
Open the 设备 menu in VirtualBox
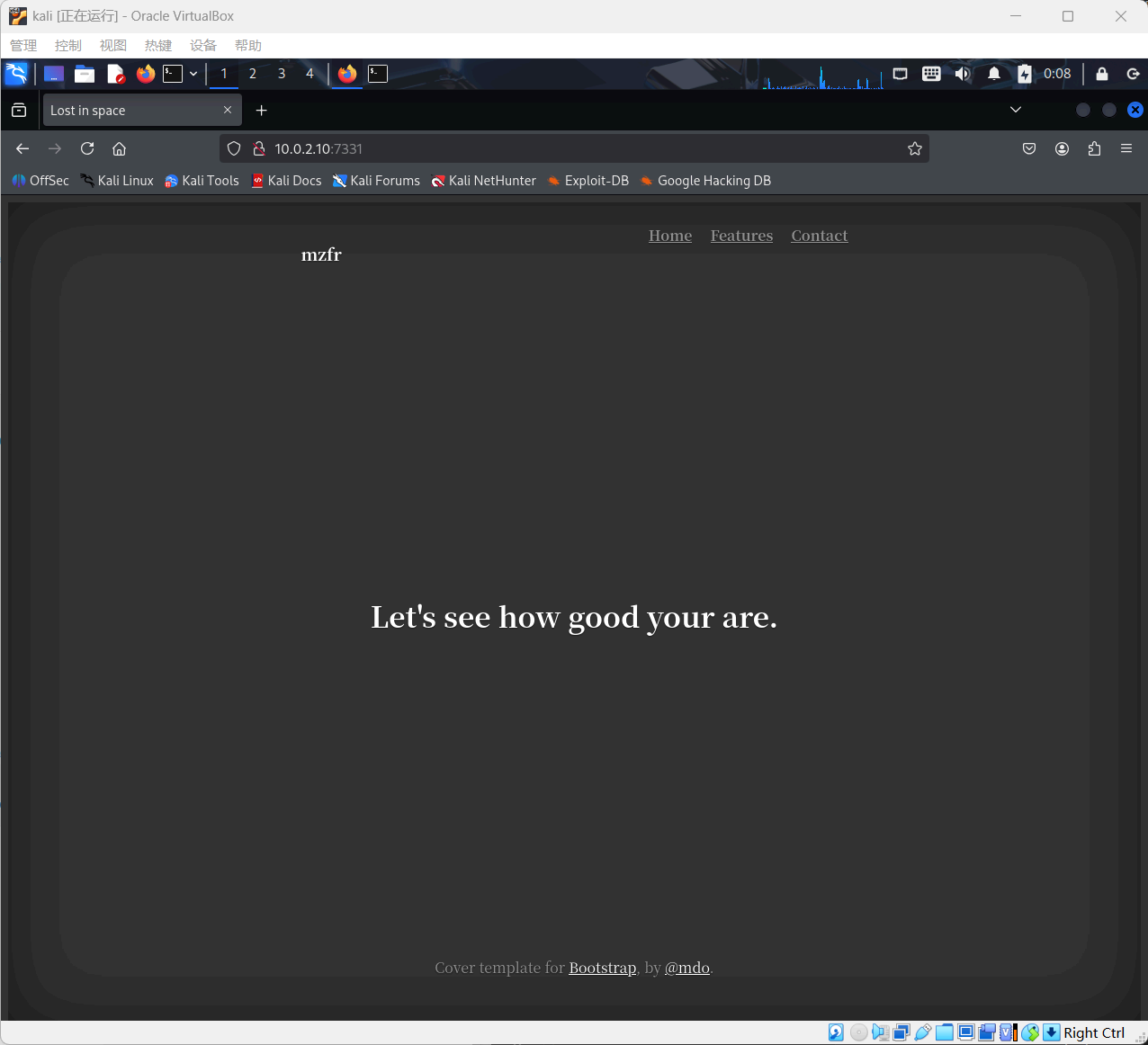pos(203,46)
